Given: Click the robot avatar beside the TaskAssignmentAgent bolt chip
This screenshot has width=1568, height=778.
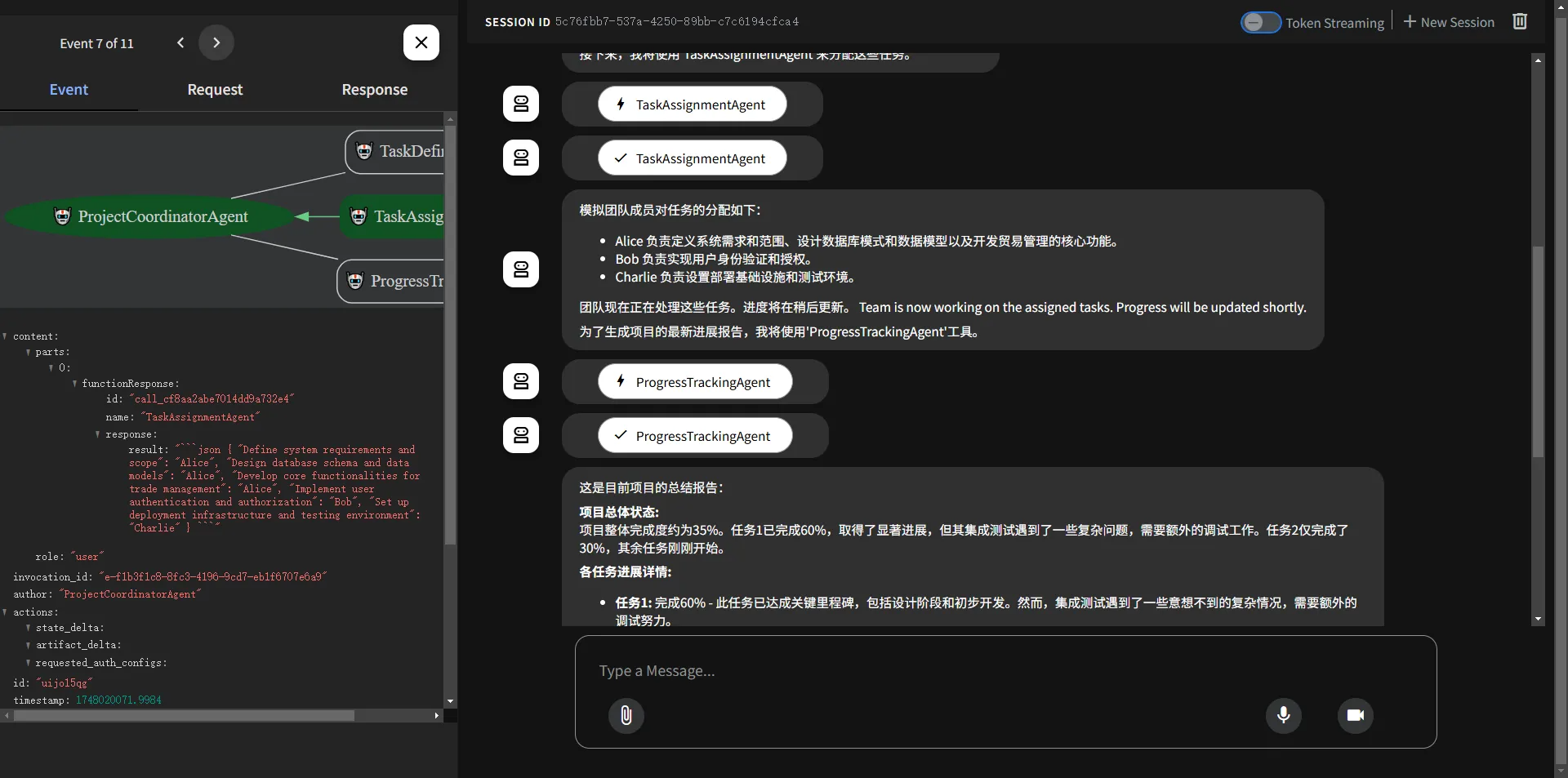Looking at the screenshot, I should pyautogui.click(x=521, y=104).
